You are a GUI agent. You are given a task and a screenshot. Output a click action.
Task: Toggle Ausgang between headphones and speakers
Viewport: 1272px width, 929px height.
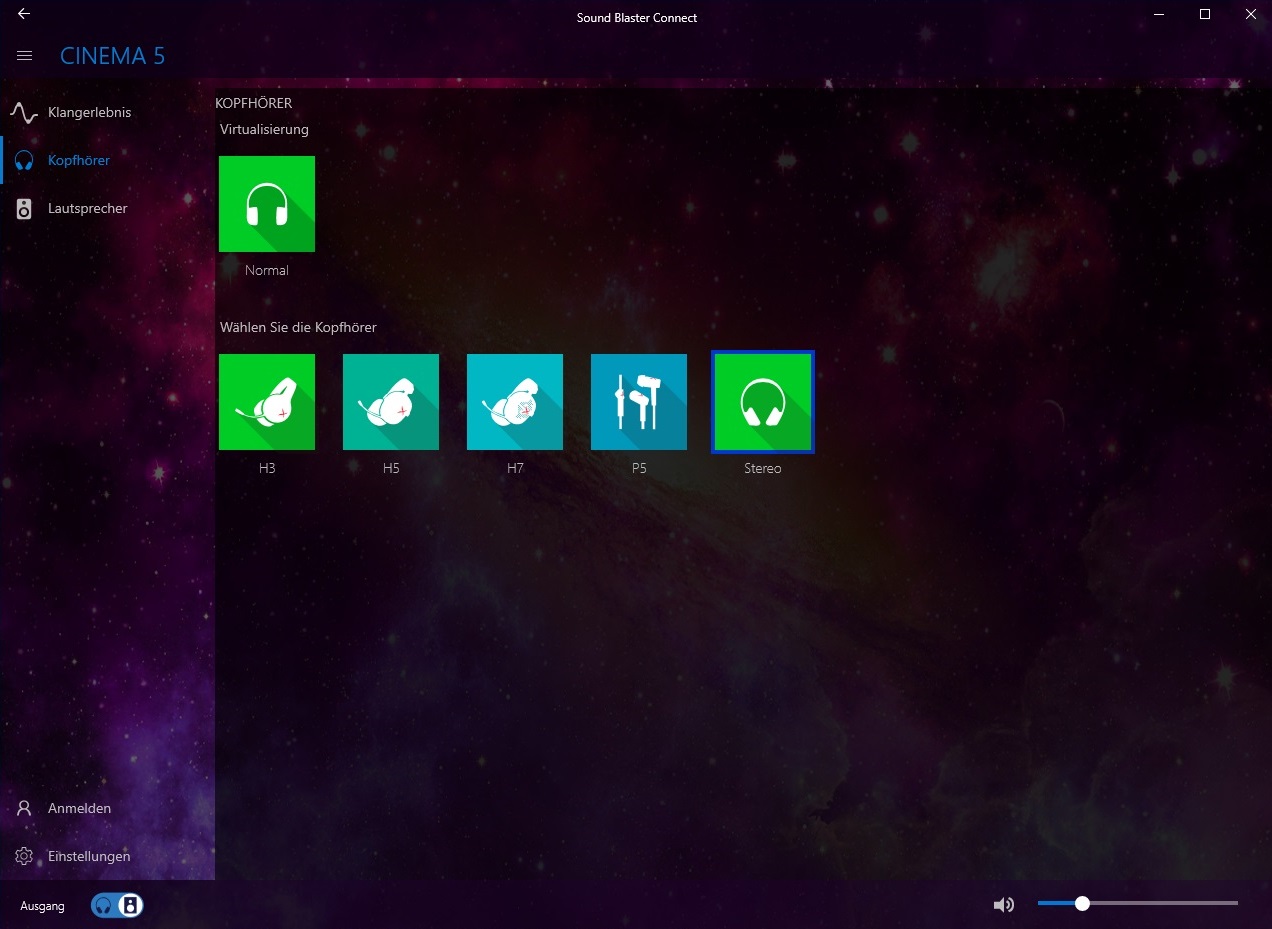point(117,905)
